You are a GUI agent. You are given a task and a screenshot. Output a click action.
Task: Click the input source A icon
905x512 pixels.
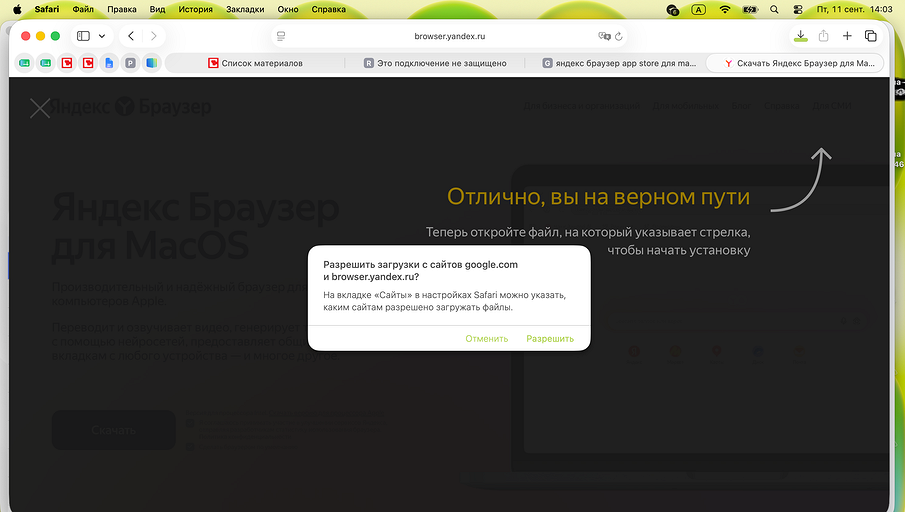(698, 9)
